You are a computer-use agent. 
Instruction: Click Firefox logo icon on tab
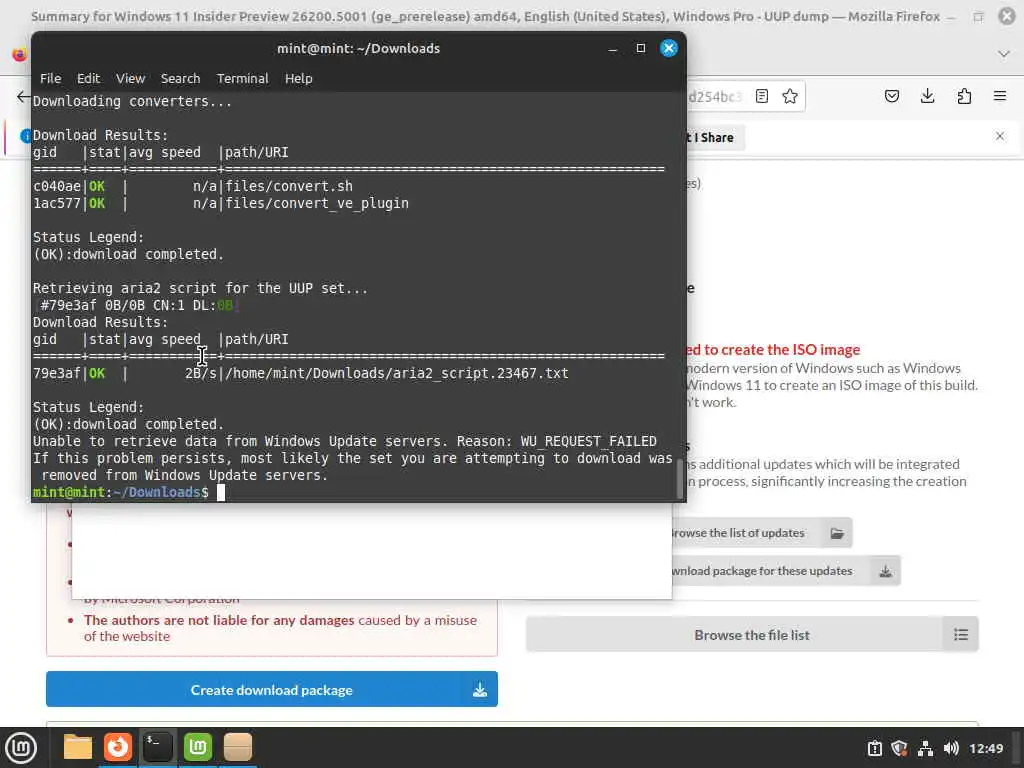pyautogui.click(x=19, y=55)
